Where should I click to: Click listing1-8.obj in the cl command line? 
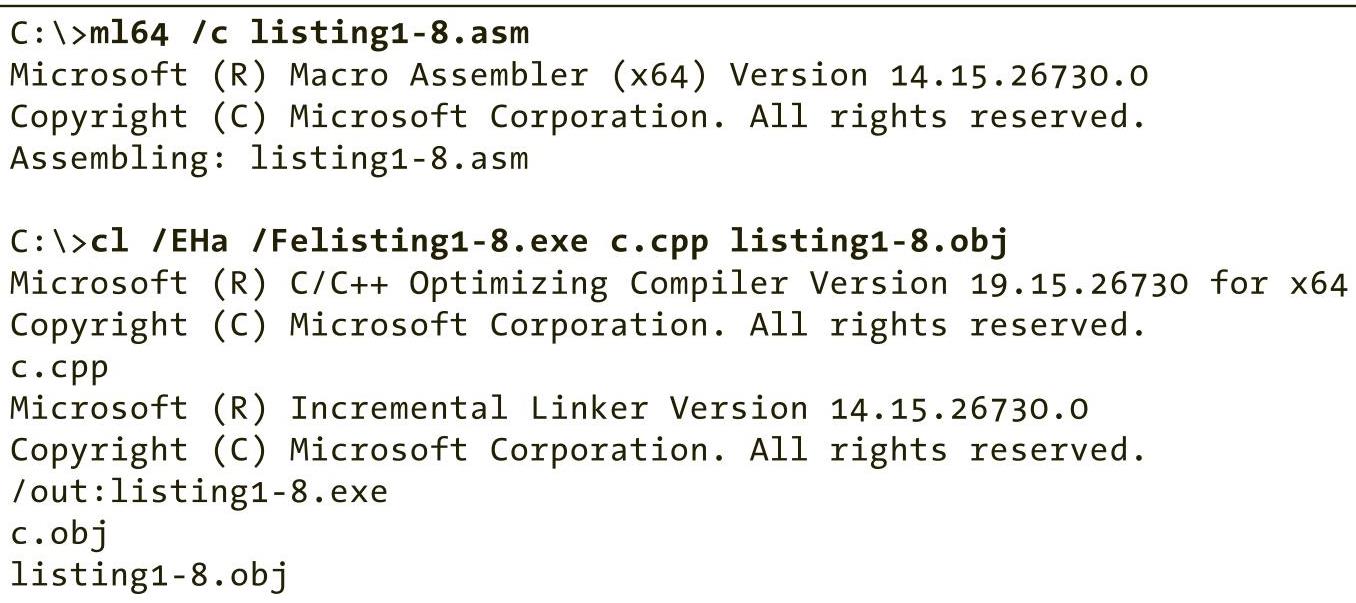(x=869, y=242)
